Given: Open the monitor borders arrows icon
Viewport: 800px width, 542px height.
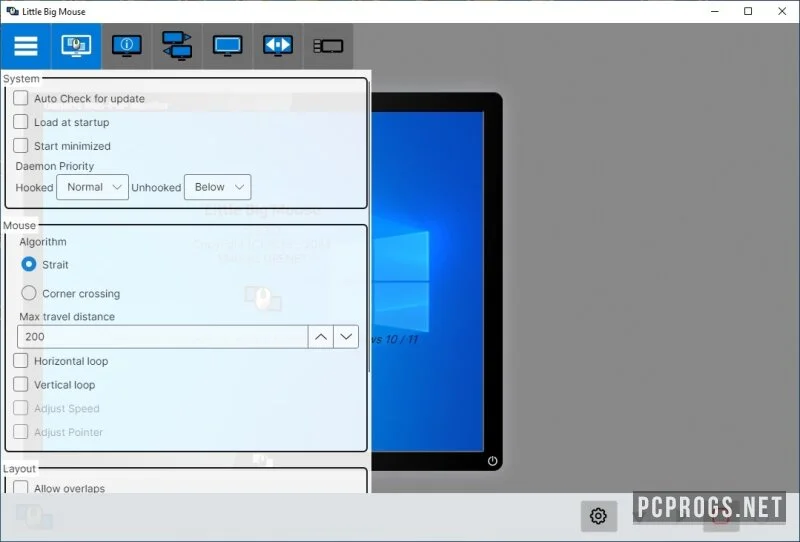Looking at the screenshot, I should [278, 46].
